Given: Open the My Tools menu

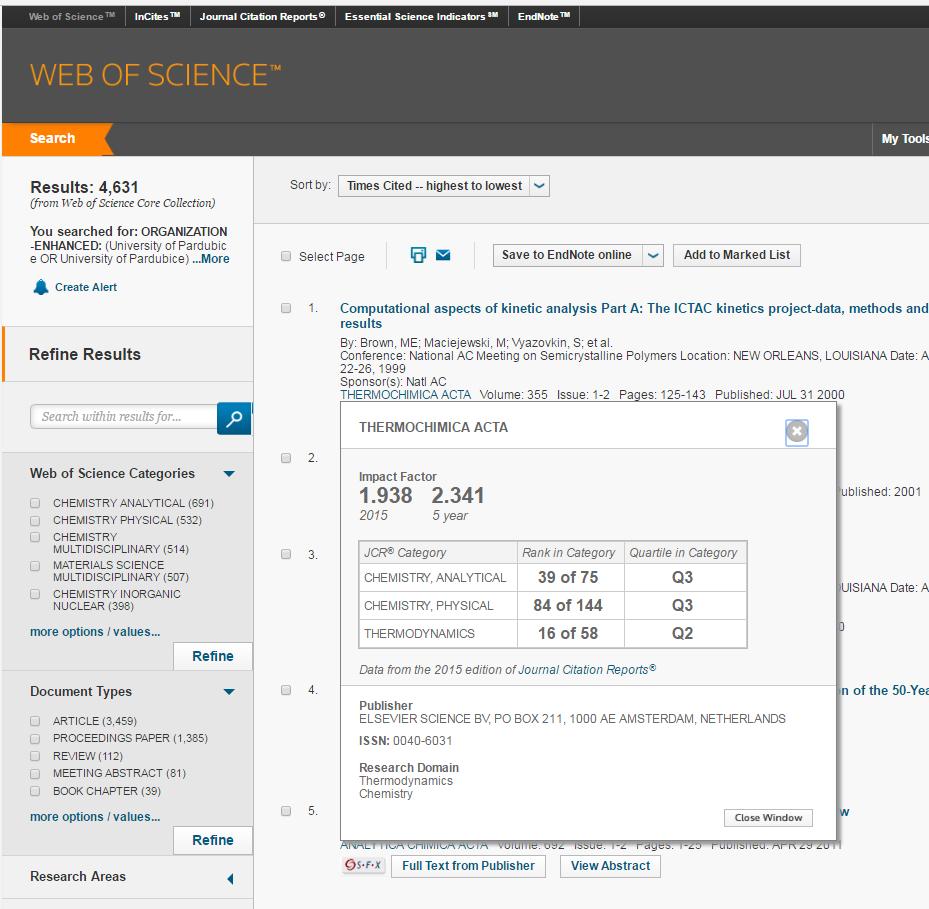Looking at the screenshot, I should [x=905, y=139].
